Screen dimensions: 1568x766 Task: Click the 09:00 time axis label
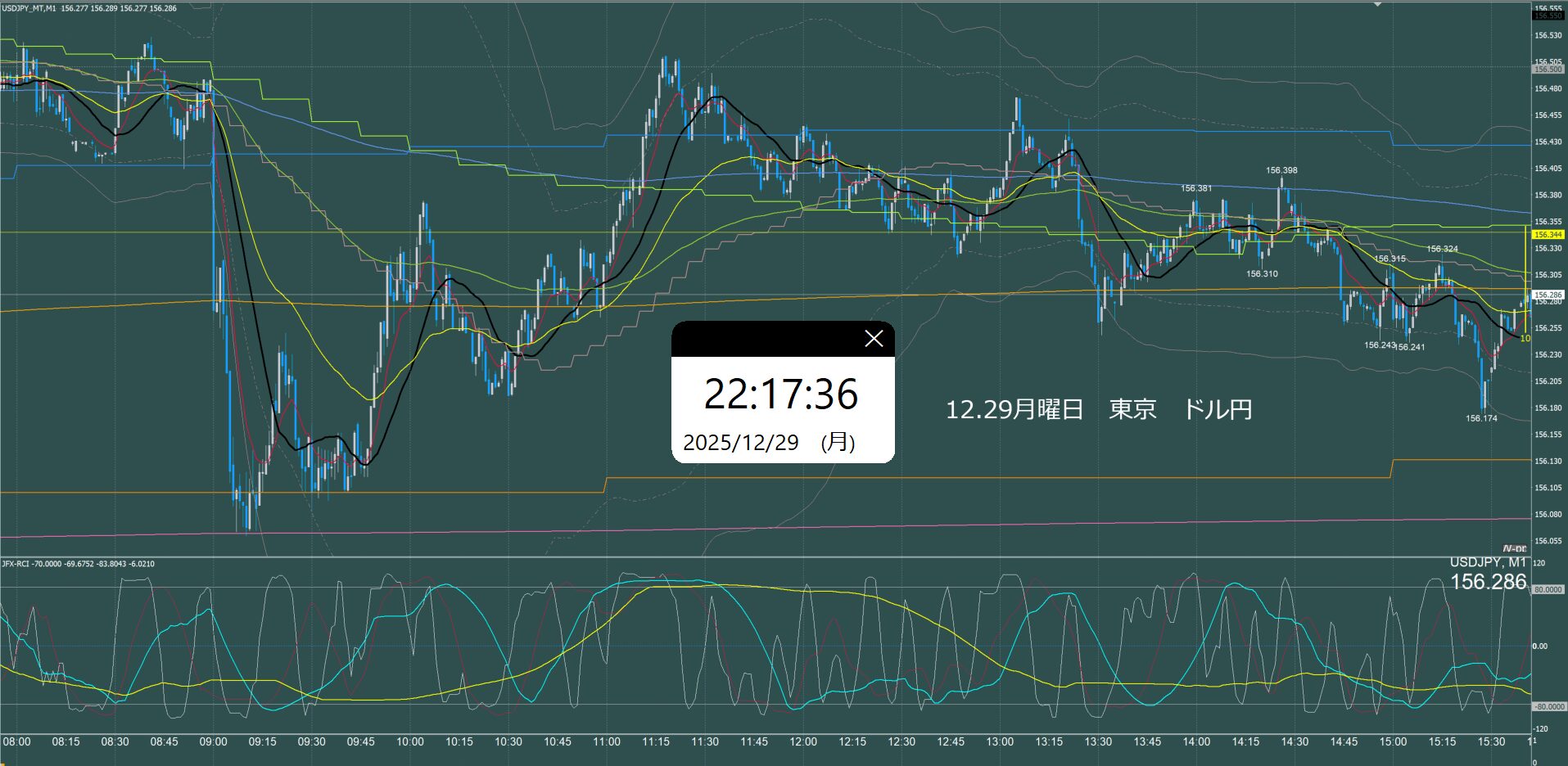[213, 742]
